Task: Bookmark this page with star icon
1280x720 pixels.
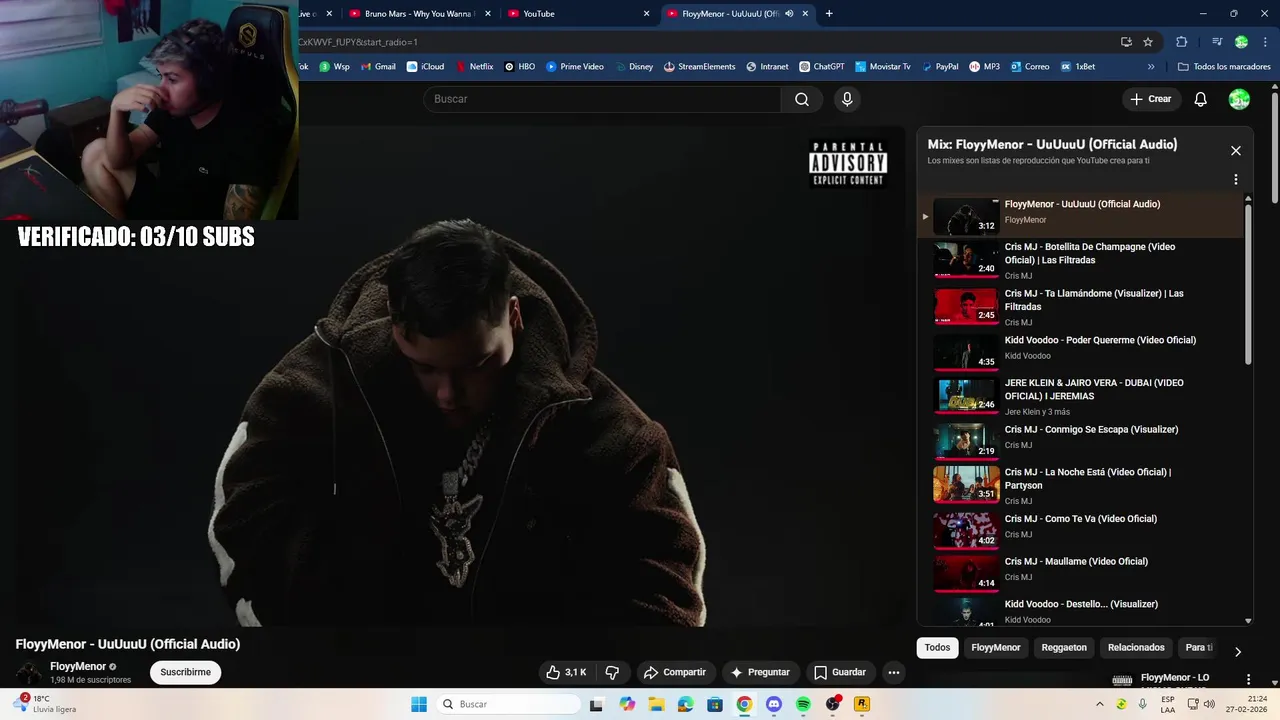Action: click(x=1148, y=42)
